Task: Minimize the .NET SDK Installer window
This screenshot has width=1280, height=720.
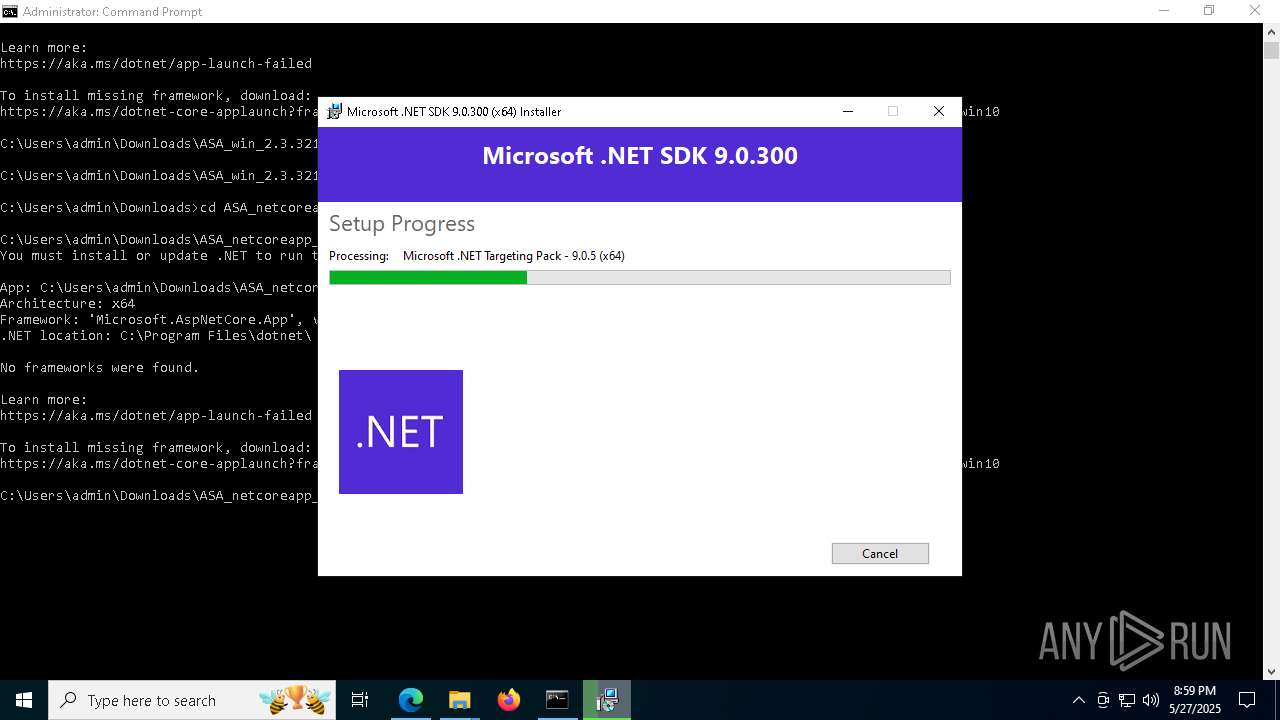Action: tap(848, 111)
